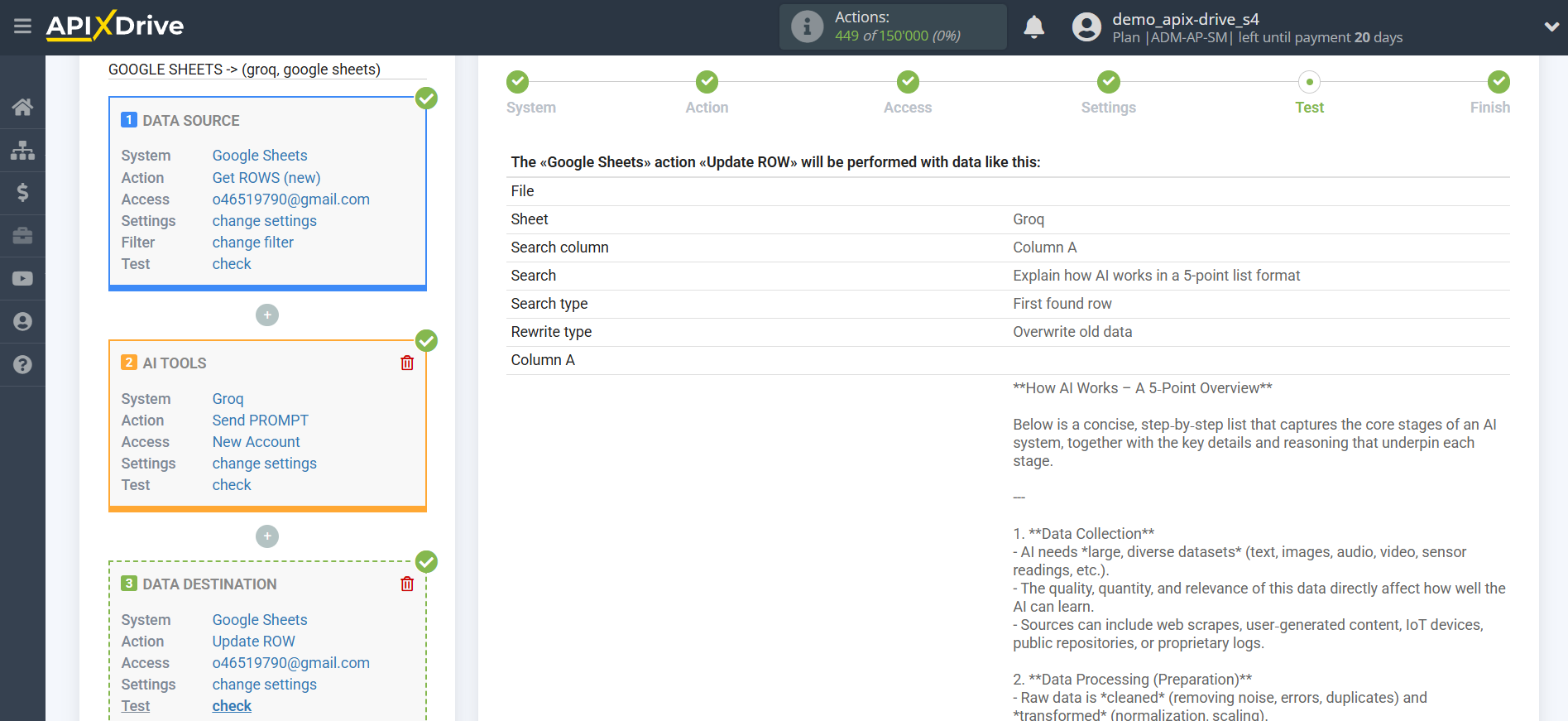Open the YouTube video sidebar icon
Image resolution: width=1568 pixels, height=721 pixels.
tap(22, 279)
